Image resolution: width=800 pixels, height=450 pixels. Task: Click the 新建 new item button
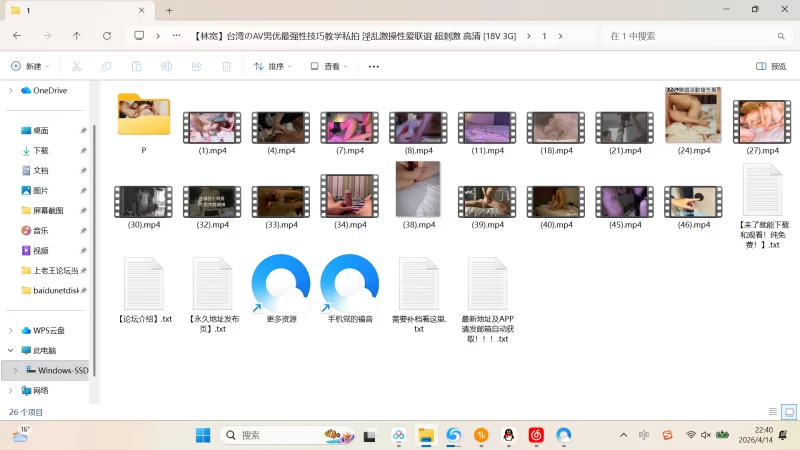pyautogui.click(x=32, y=66)
